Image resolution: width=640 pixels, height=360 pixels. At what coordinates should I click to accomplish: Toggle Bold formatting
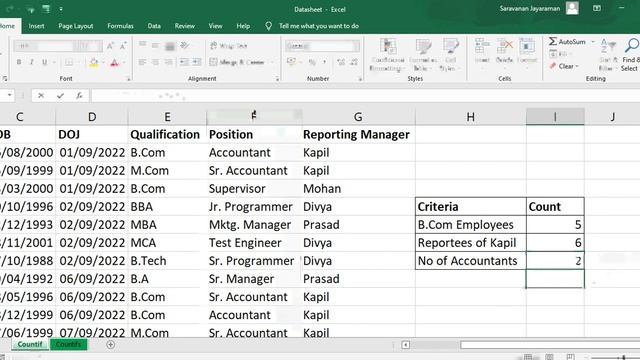point(19,62)
